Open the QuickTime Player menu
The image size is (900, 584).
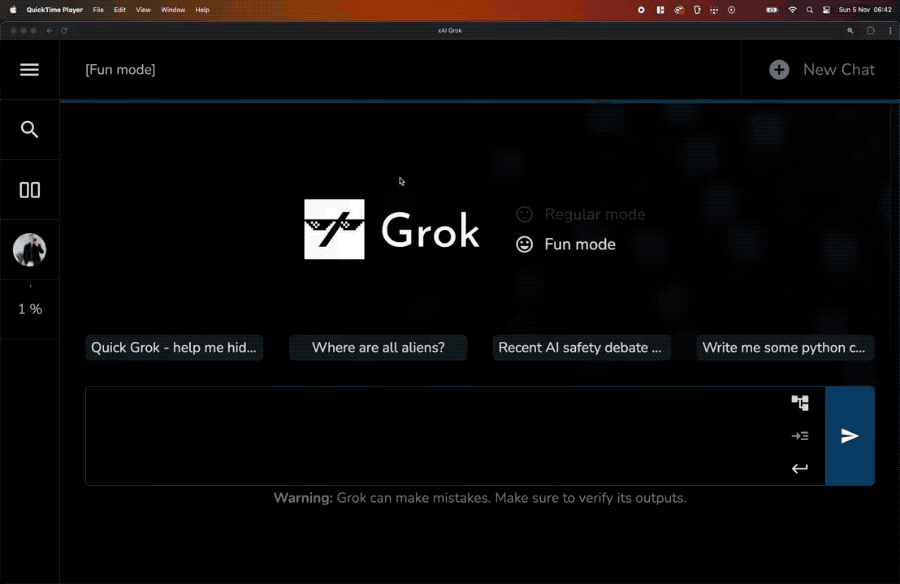(55, 10)
